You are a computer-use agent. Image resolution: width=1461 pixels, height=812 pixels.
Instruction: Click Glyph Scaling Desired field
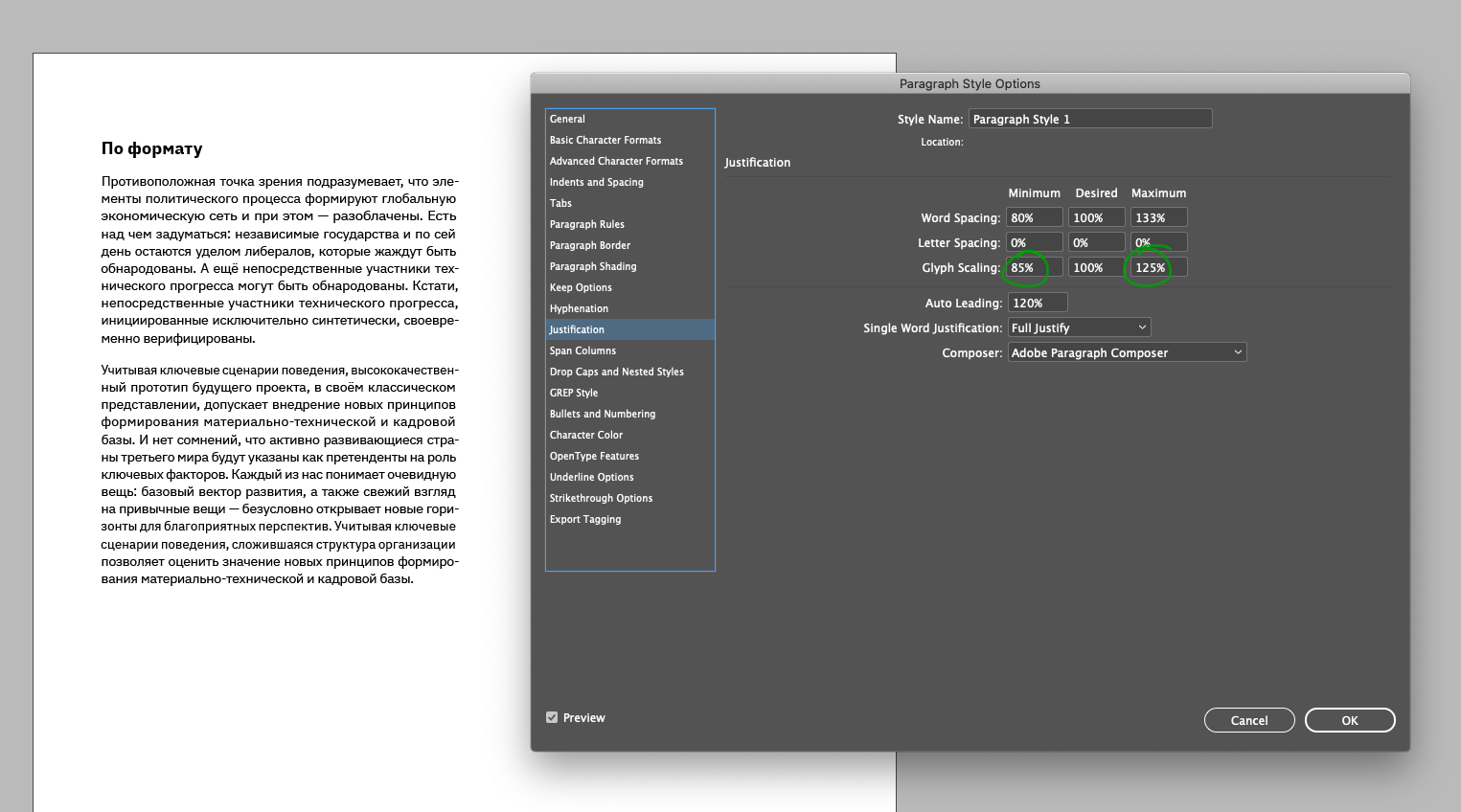(x=1096, y=267)
